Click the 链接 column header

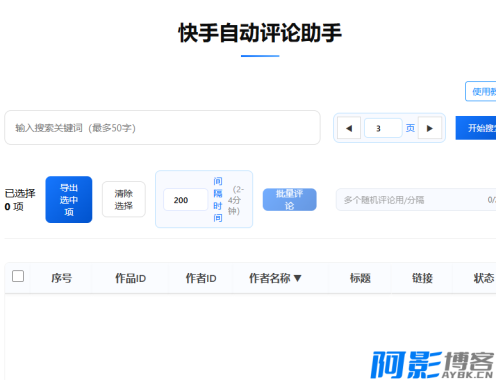pyautogui.click(x=422, y=278)
